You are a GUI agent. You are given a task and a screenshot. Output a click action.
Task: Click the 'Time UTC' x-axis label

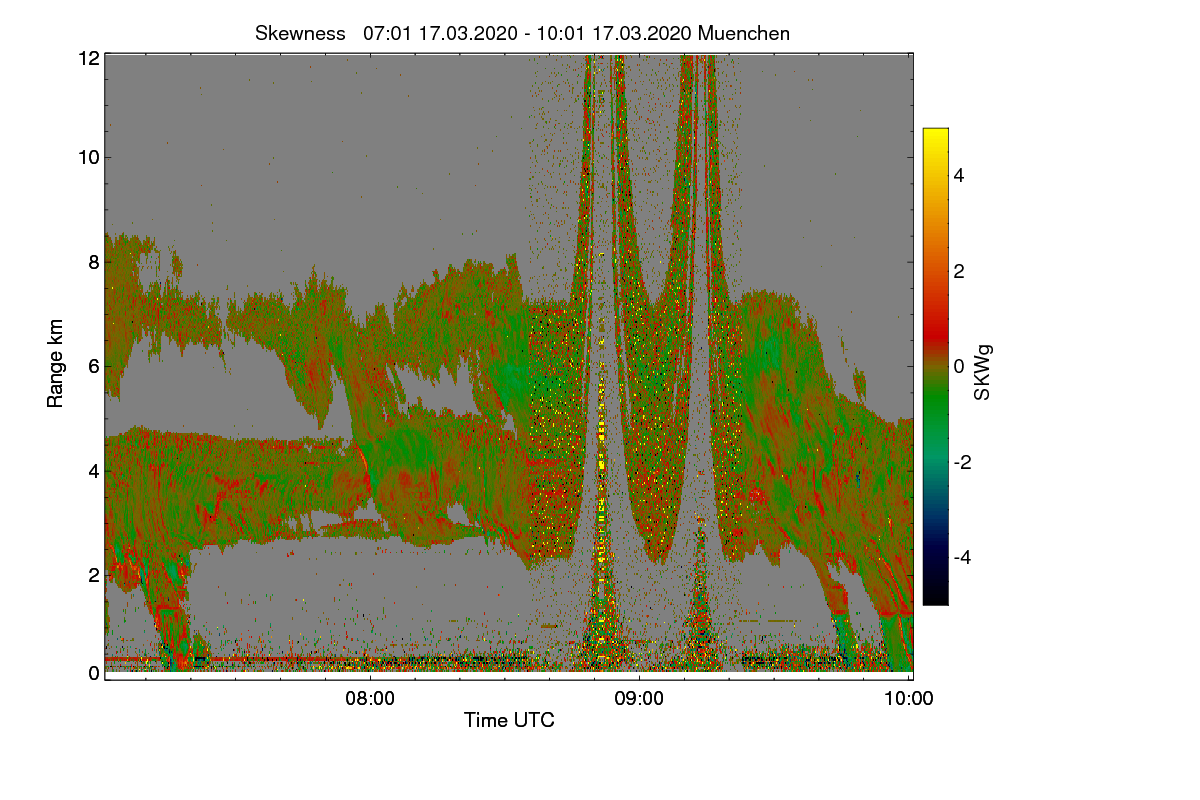[x=509, y=720]
